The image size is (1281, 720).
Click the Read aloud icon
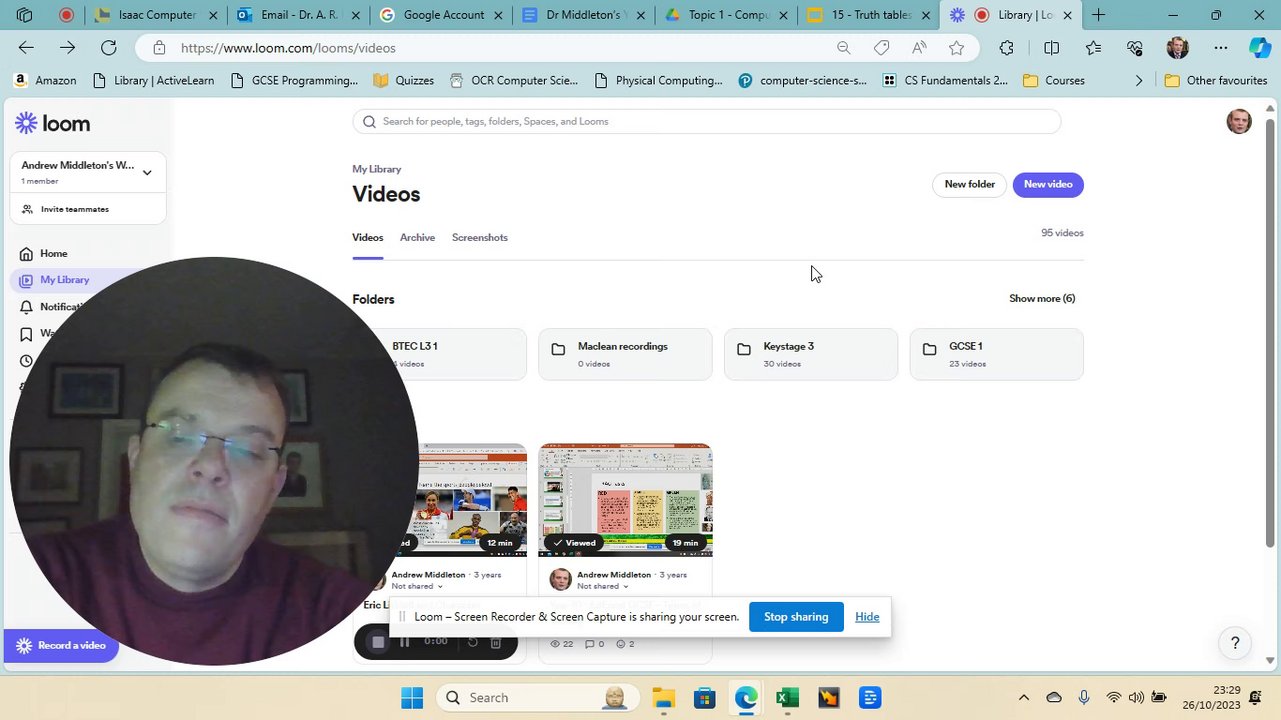919,48
